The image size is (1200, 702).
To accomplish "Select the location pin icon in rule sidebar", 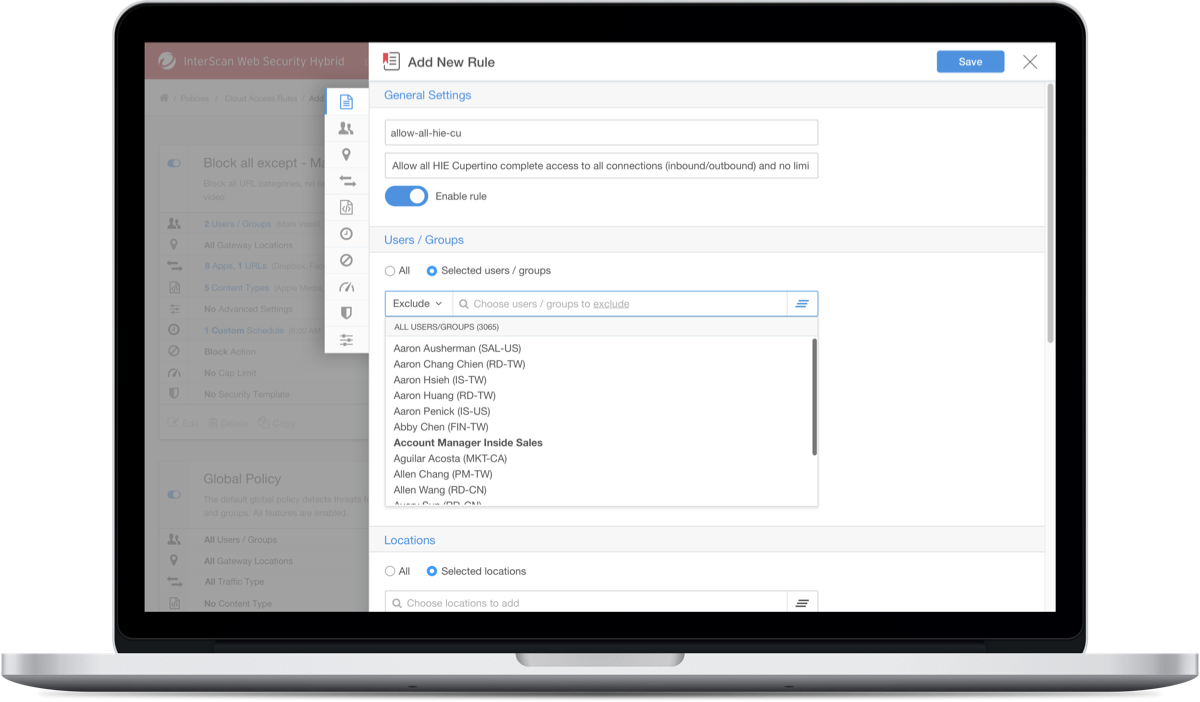I will tap(346, 155).
